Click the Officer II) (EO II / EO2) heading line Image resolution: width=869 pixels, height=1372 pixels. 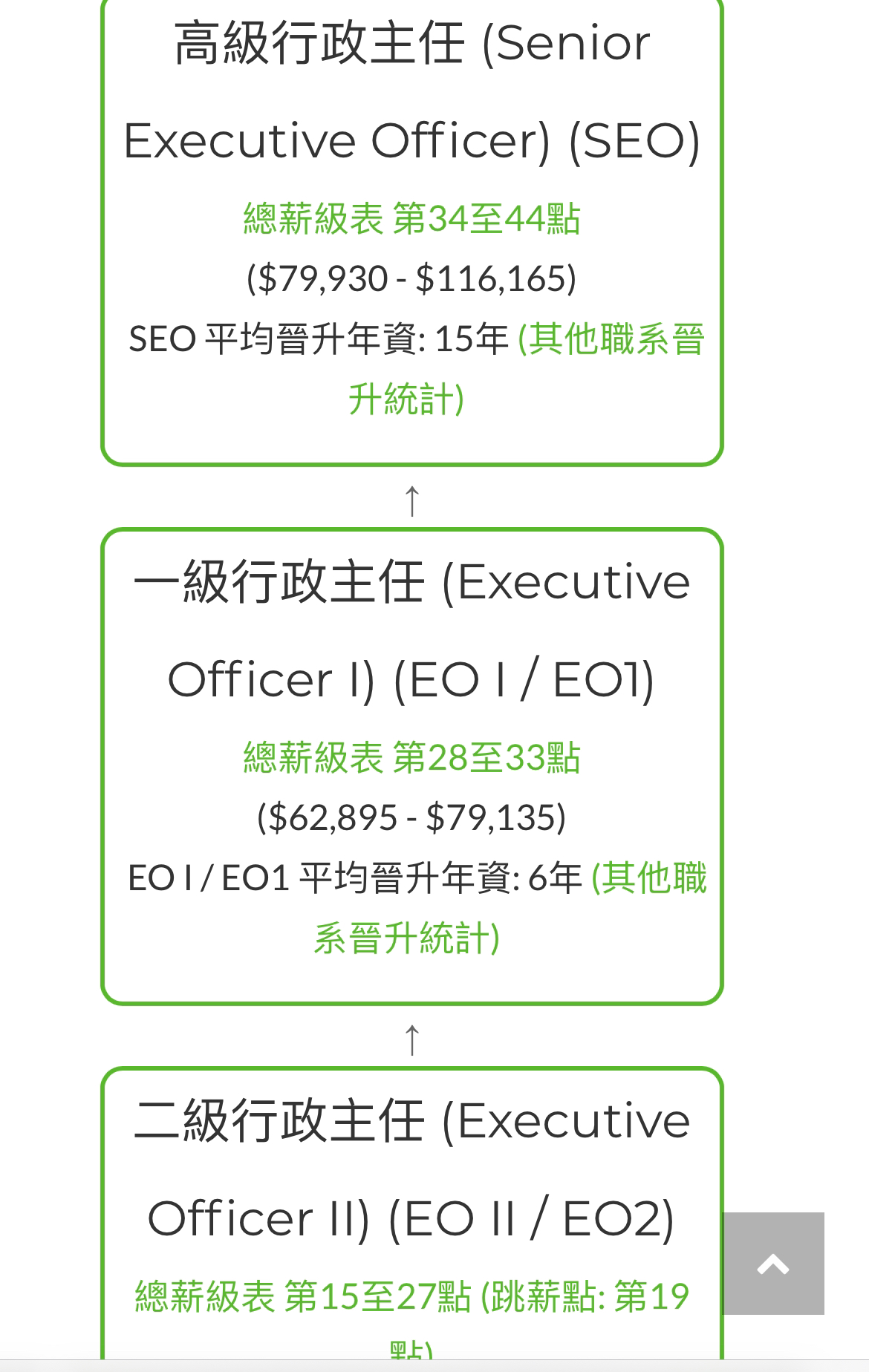(411, 1219)
